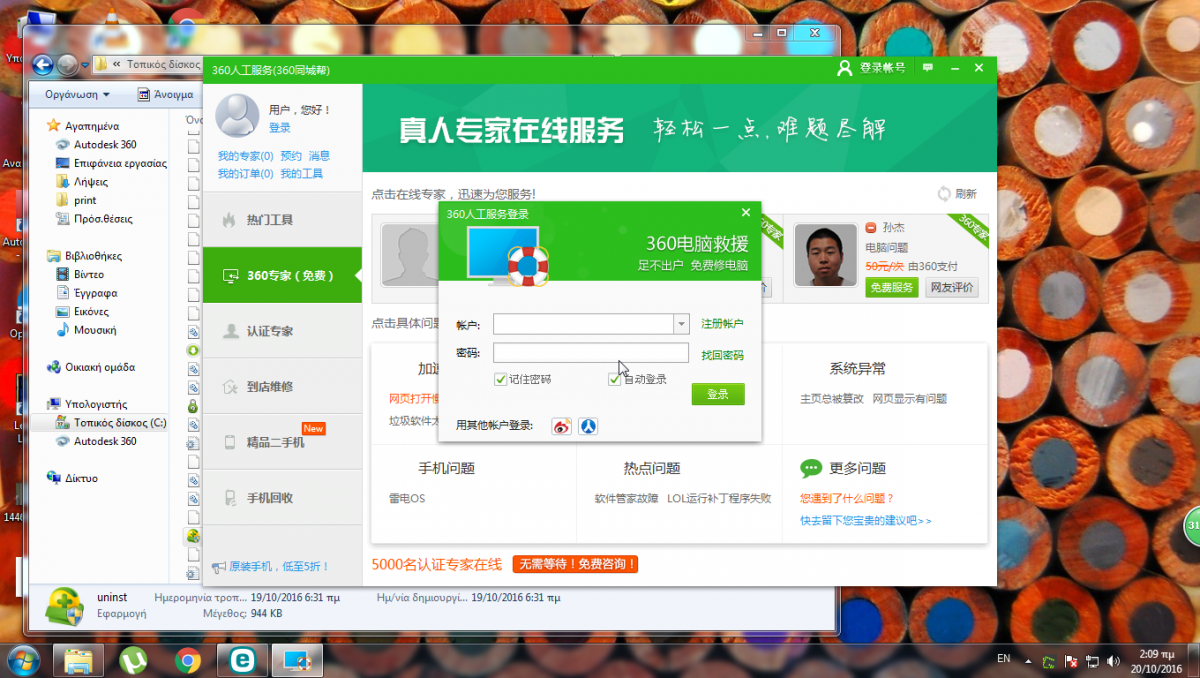Click 孙杰 expert photo thumbnail

click(826, 255)
